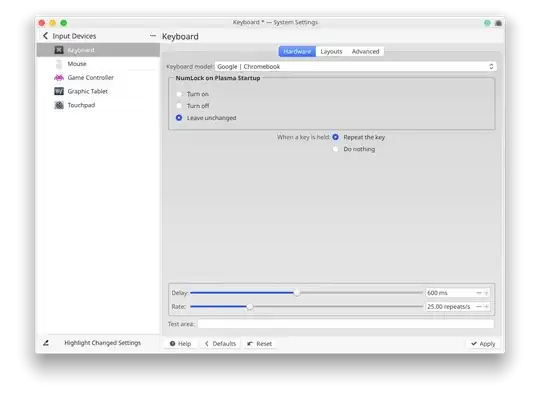This screenshot has width=540, height=393.
Task: Click inside the Test area field
Action: tap(346, 324)
